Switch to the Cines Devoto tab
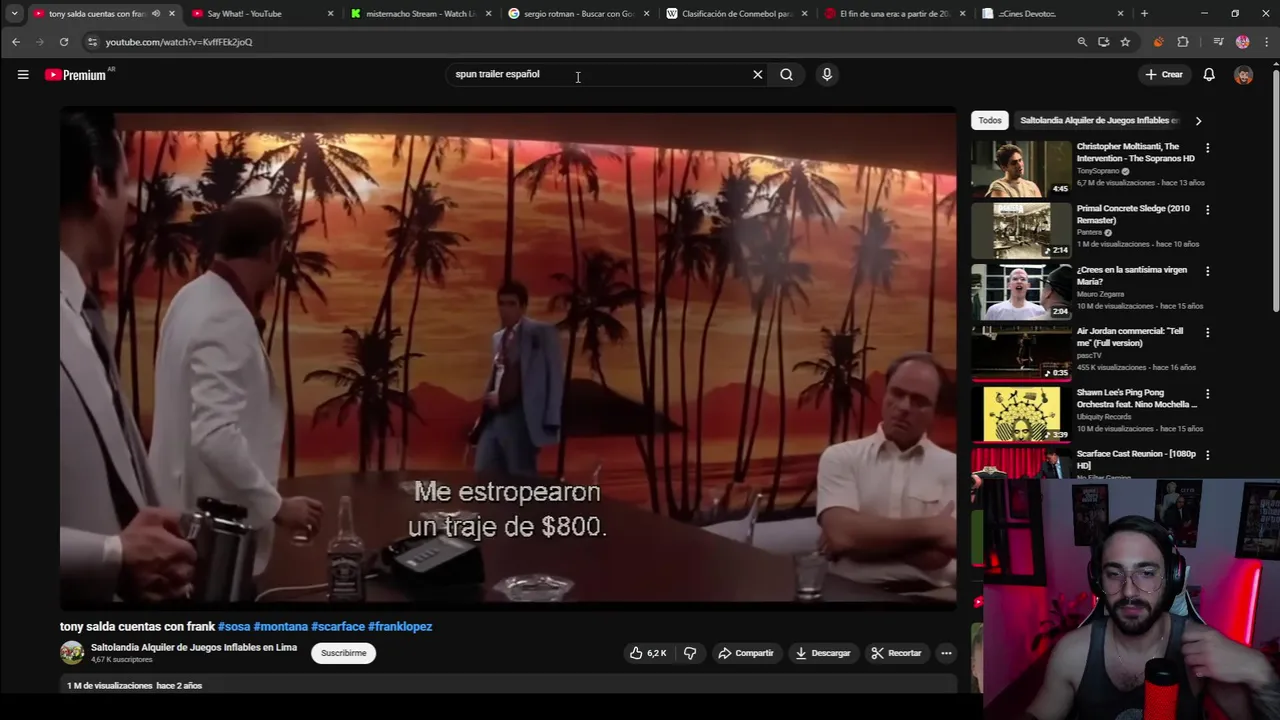 pyautogui.click(x=1053, y=14)
